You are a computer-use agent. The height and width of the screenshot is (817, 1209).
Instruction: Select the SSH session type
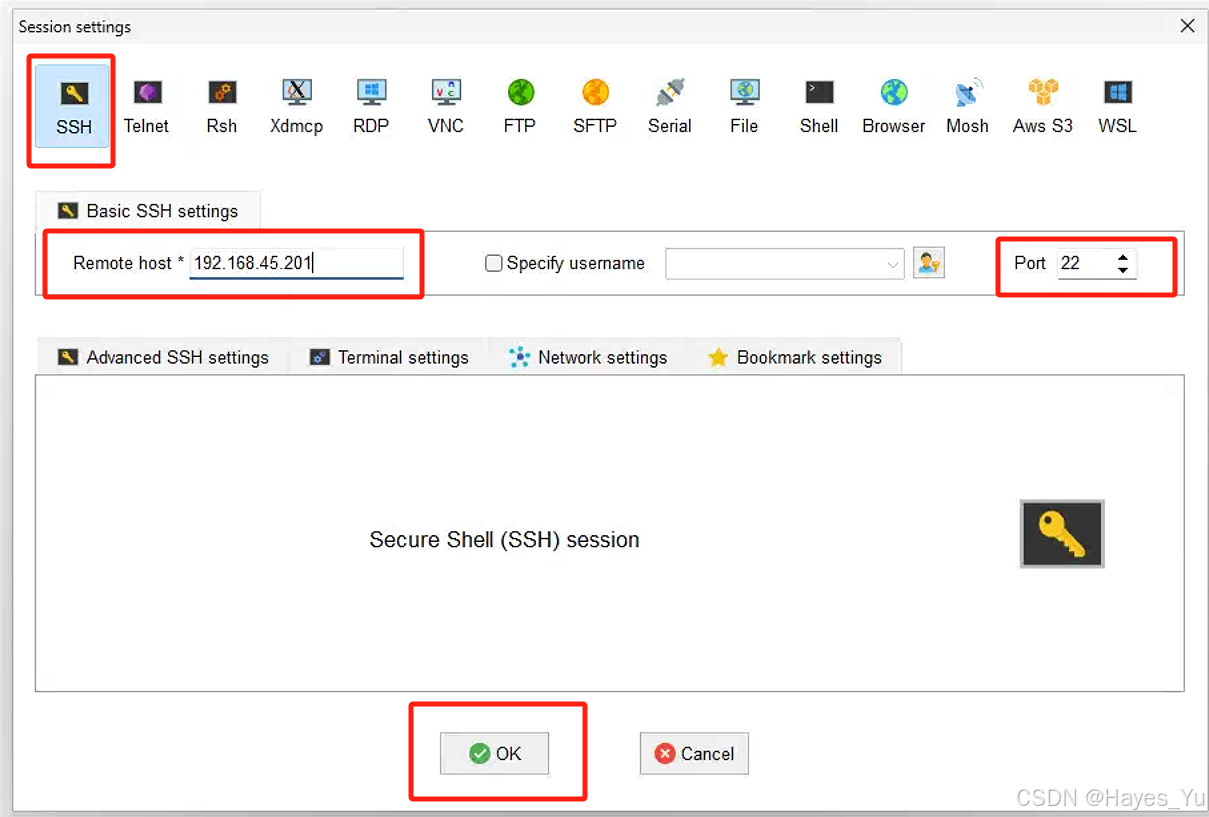coord(73,107)
